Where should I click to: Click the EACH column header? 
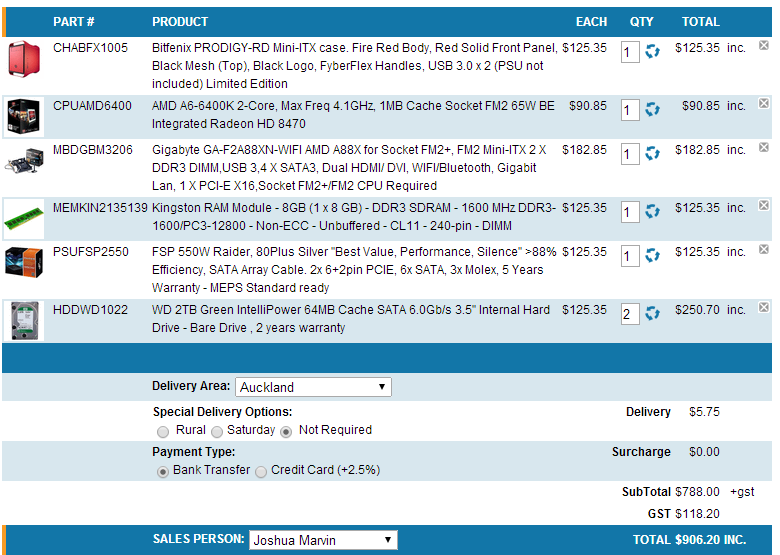pyautogui.click(x=591, y=22)
